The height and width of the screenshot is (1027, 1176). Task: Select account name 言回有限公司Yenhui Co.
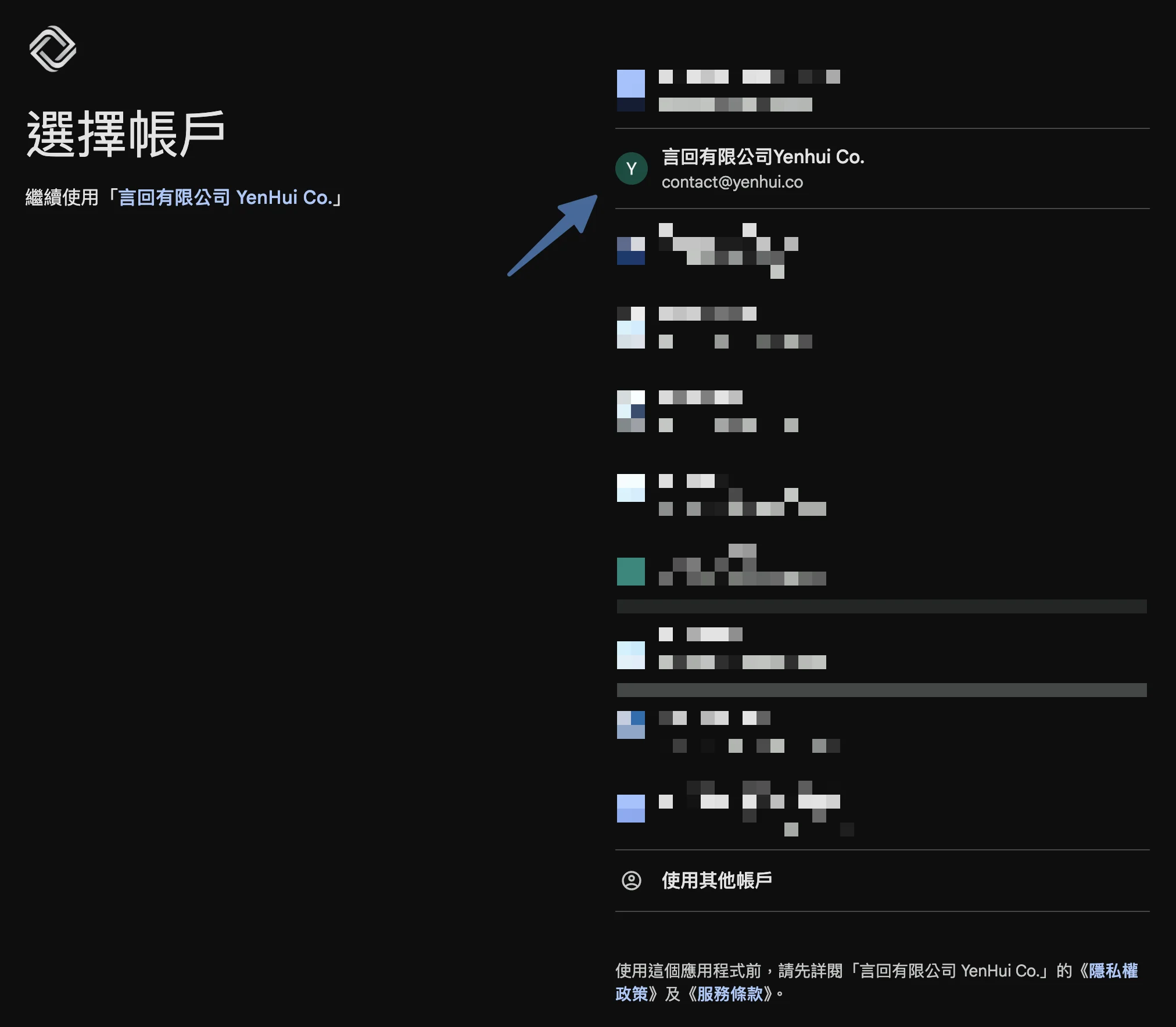[x=763, y=157]
